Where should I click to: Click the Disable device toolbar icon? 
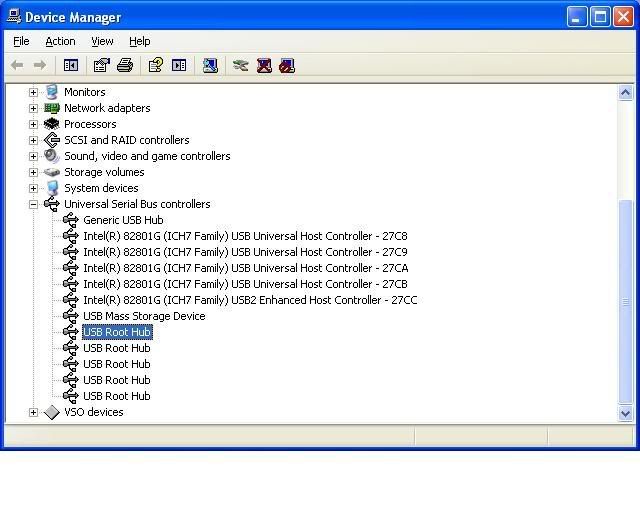287,65
